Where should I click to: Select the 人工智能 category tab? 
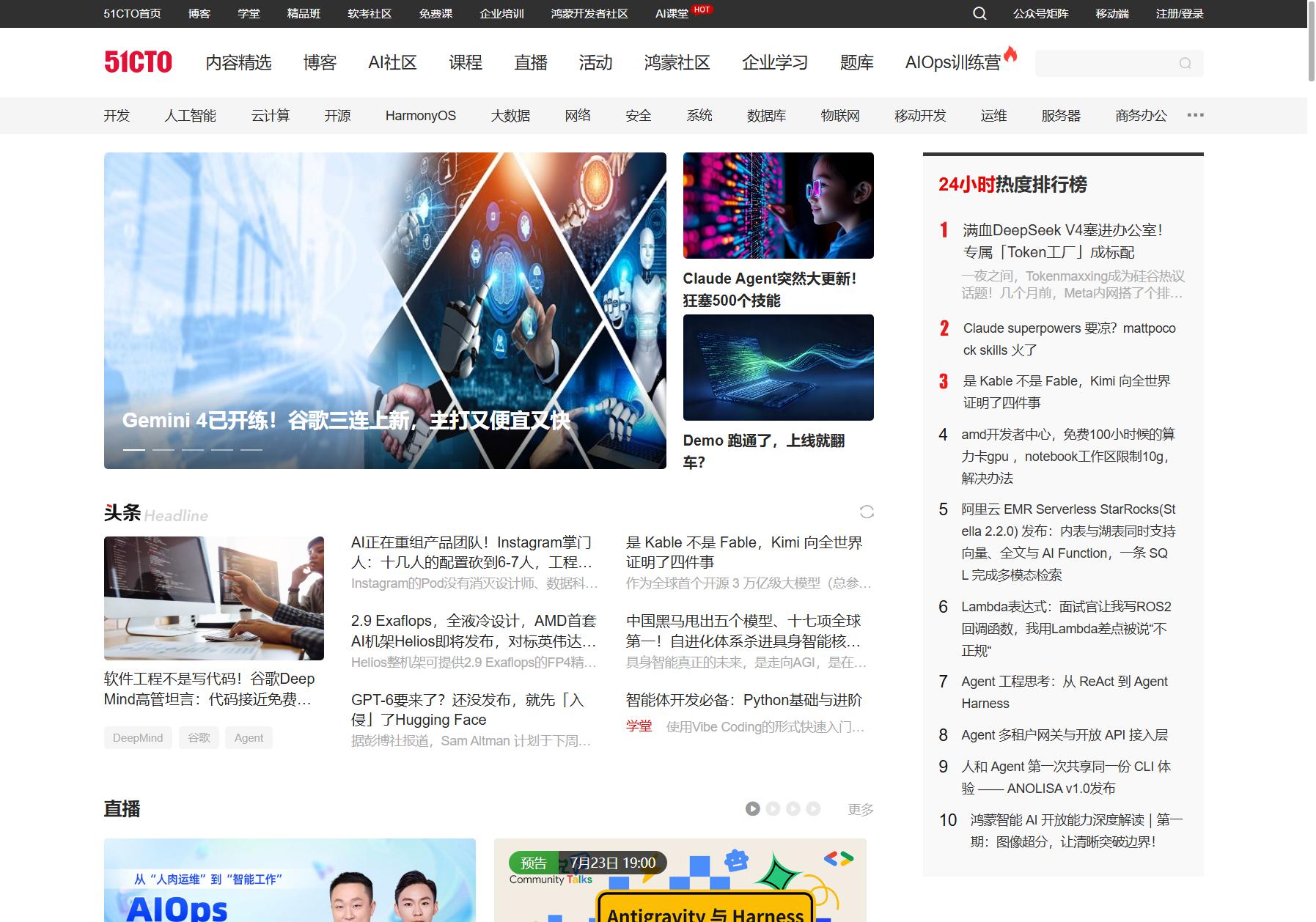click(x=190, y=115)
